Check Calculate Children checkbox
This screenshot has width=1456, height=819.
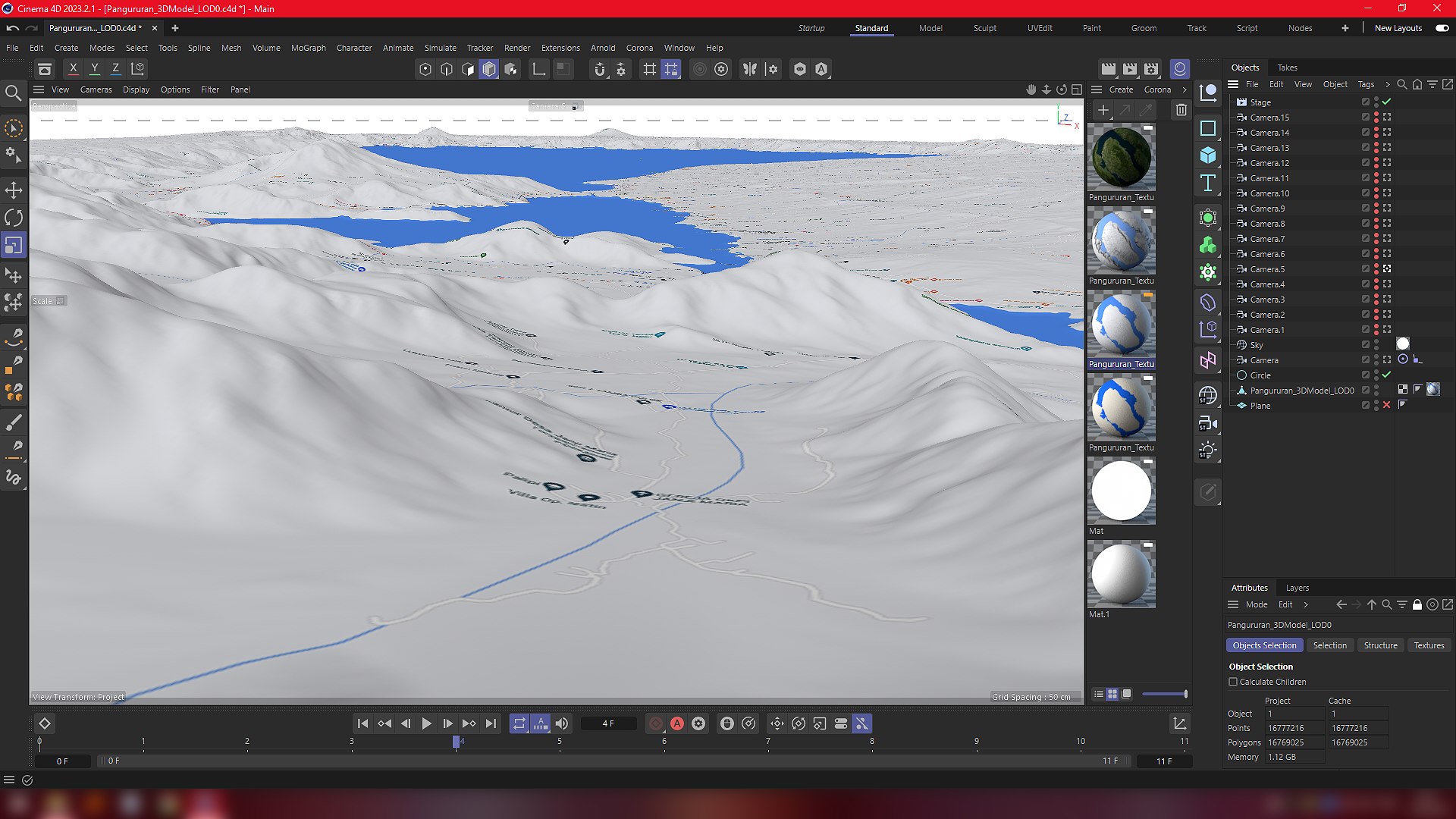pos(1233,682)
